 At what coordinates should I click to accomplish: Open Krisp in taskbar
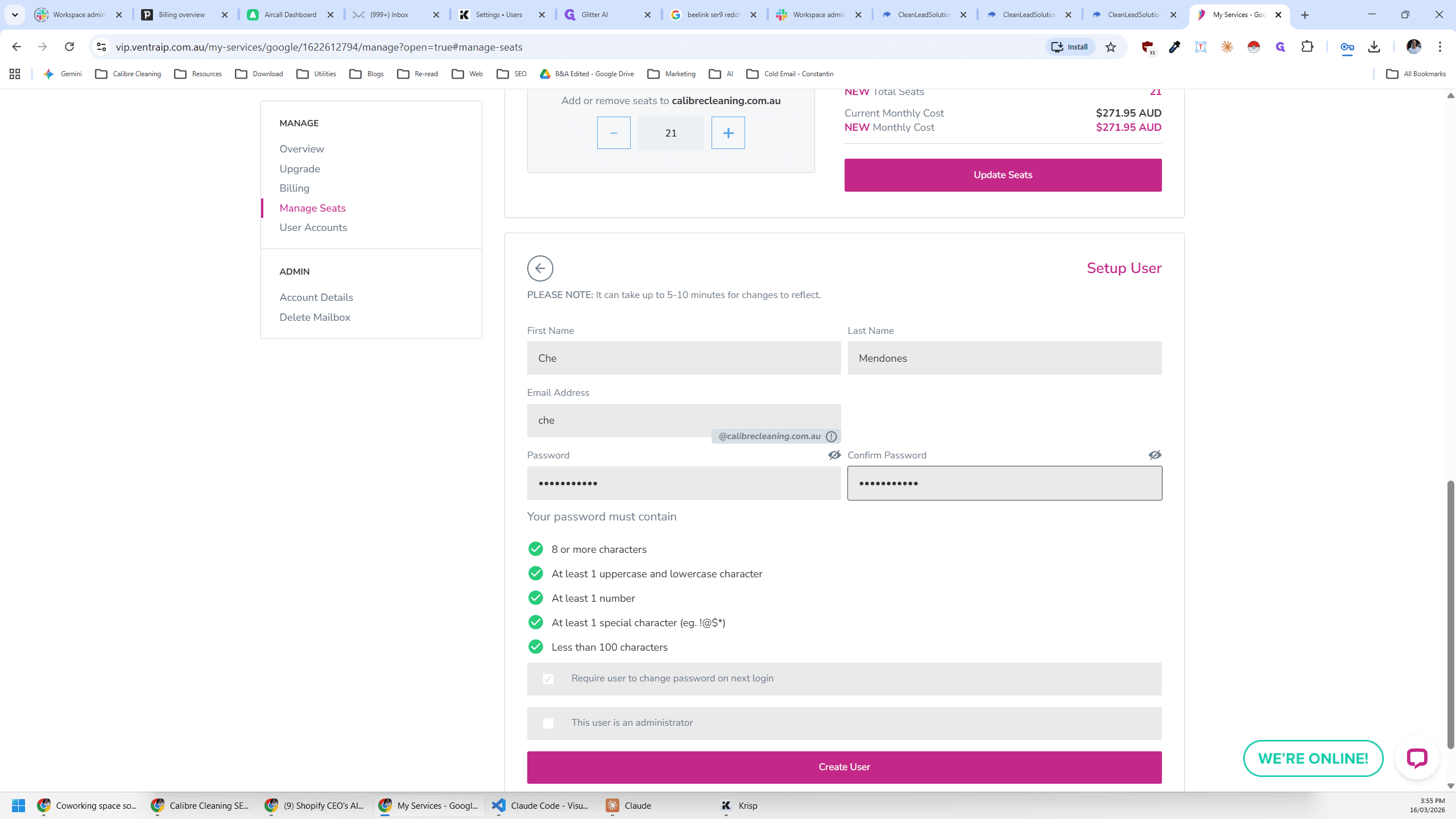point(739,805)
